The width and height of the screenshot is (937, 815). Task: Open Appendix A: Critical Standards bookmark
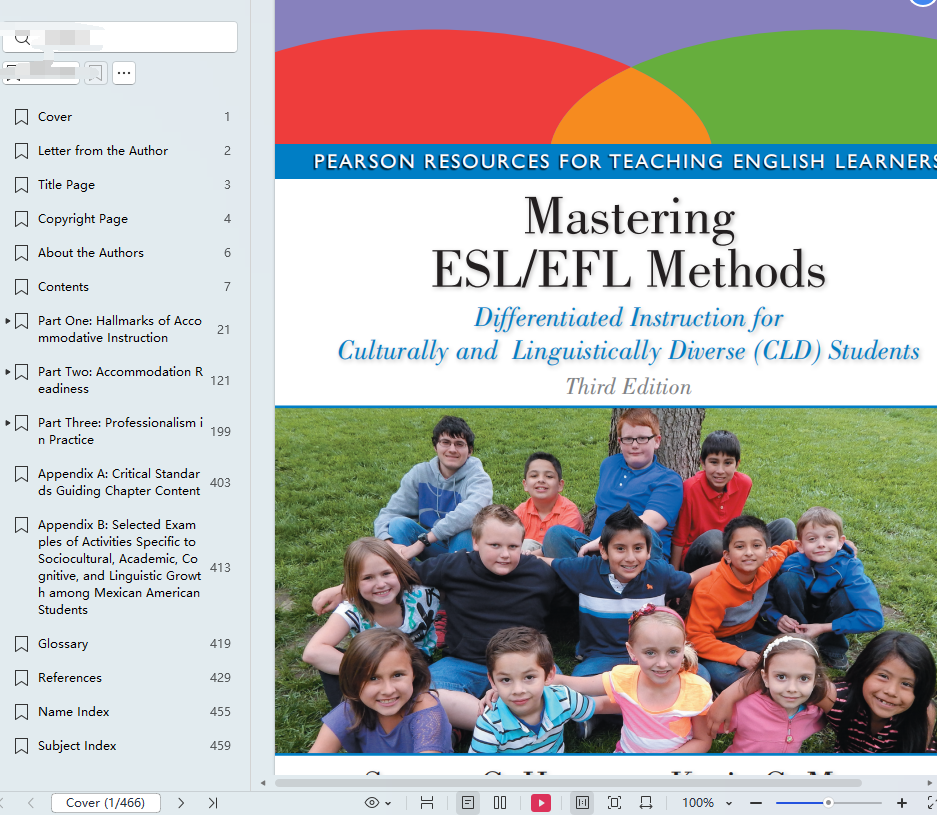click(x=120, y=482)
